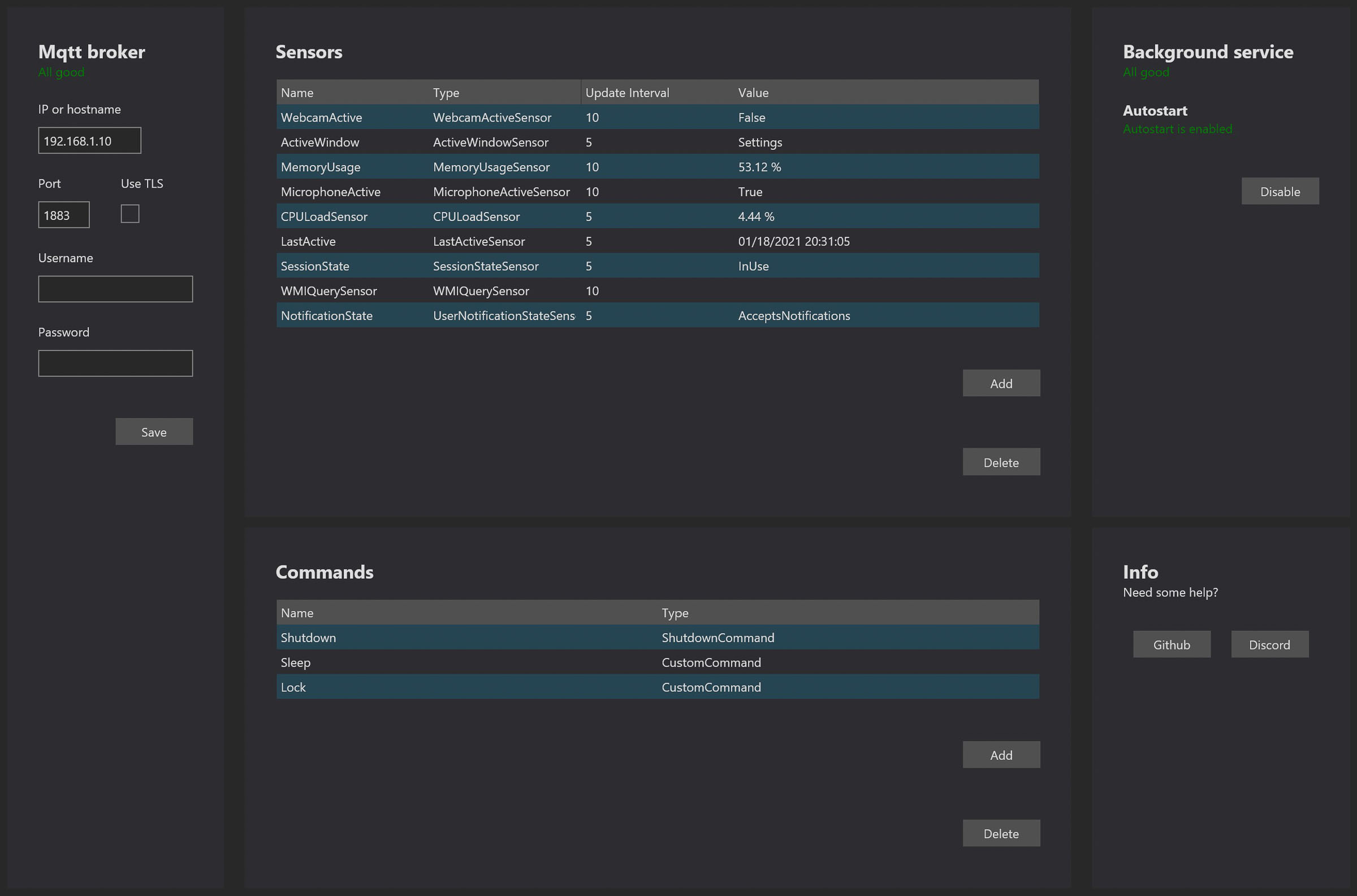The width and height of the screenshot is (1357, 896).
Task: Click the 4.44 % CPU value
Action: [x=756, y=217]
